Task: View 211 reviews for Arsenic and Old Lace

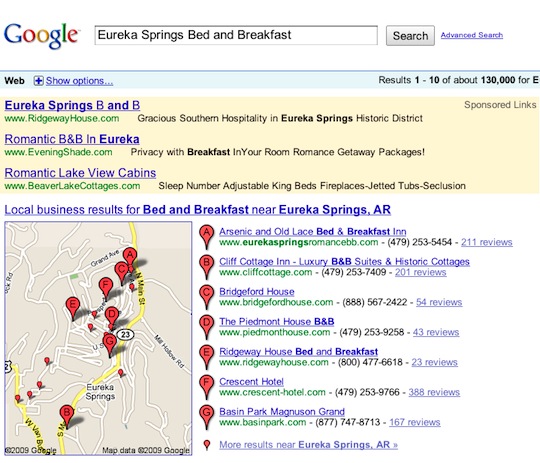Action: (x=487, y=242)
